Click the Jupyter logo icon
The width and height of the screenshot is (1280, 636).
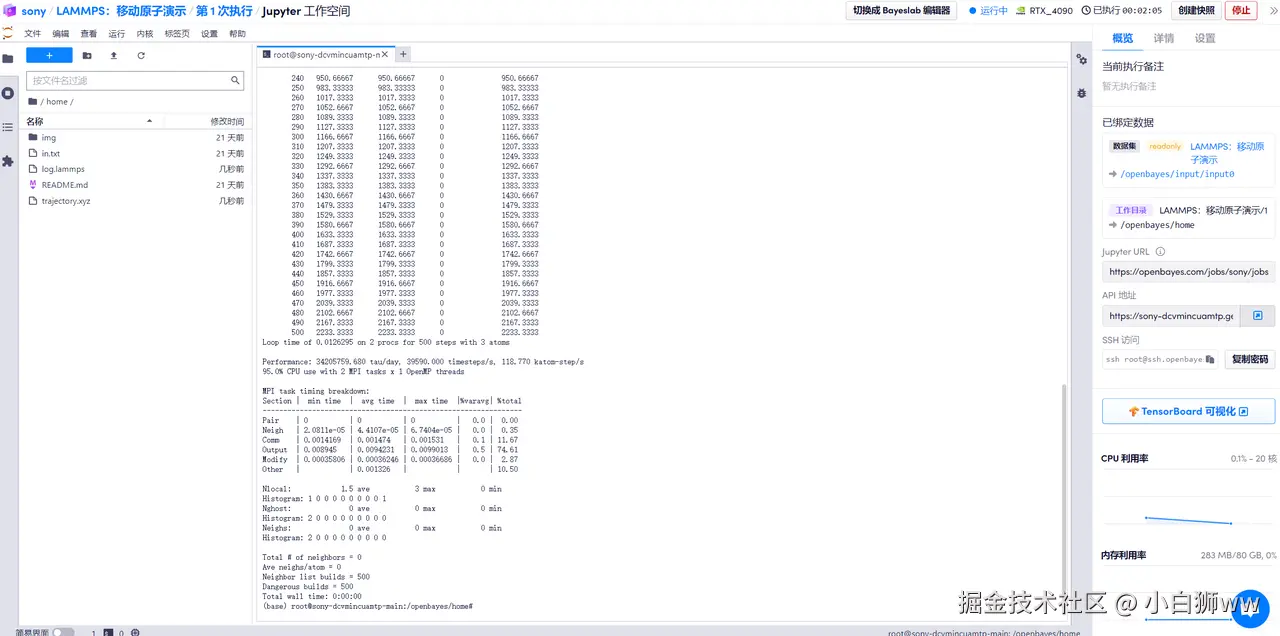pyautogui.click(x=8, y=33)
